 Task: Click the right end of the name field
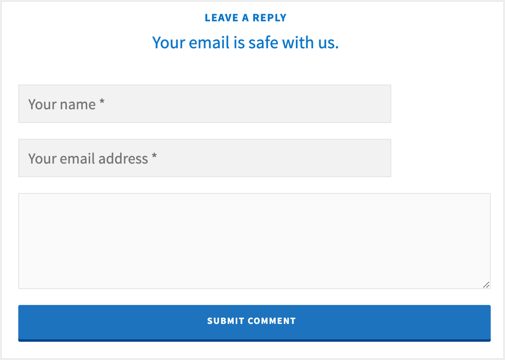click(x=380, y=104)
